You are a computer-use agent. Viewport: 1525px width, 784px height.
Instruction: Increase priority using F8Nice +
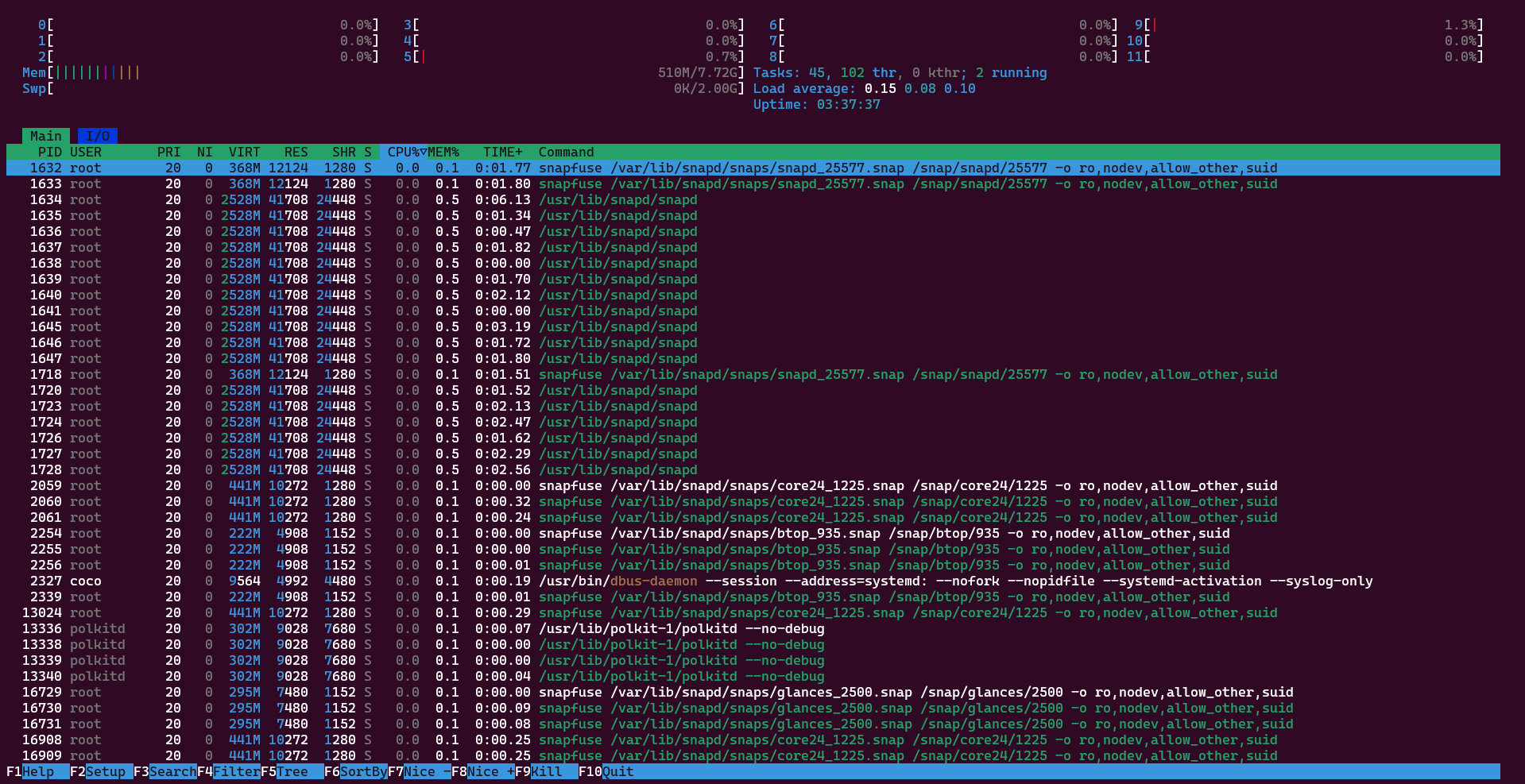(x=485, y=771)
